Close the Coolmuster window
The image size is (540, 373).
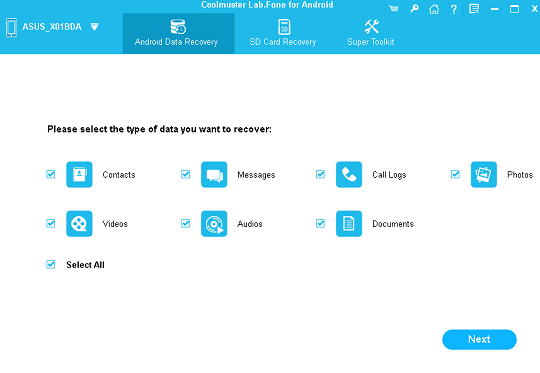pos(534,9)
